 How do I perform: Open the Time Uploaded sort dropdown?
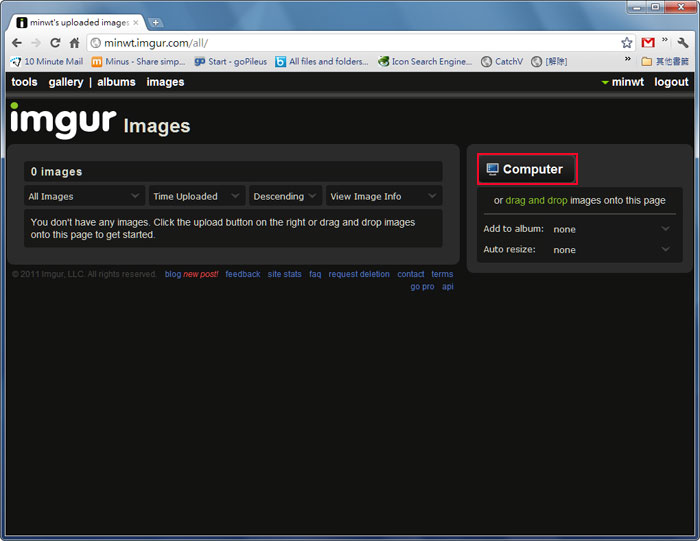coord(197,196)
